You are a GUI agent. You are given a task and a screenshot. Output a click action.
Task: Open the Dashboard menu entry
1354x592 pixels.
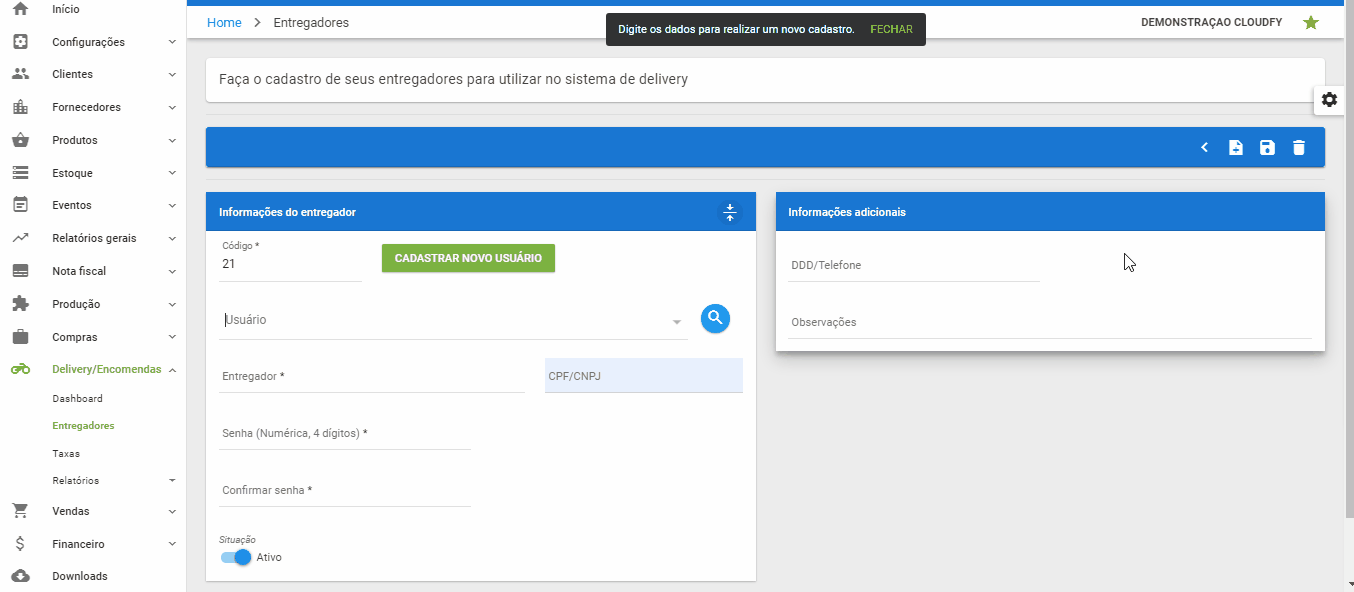point(76,398)
